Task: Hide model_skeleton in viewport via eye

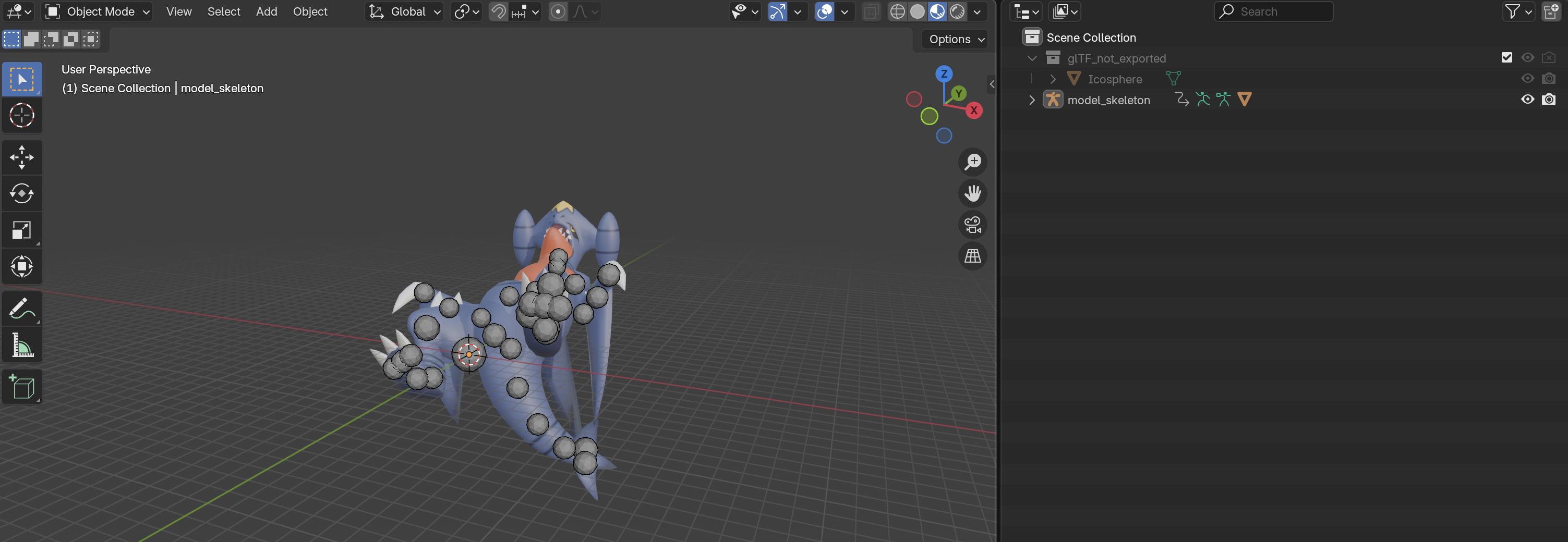Action: [1527, 99]
